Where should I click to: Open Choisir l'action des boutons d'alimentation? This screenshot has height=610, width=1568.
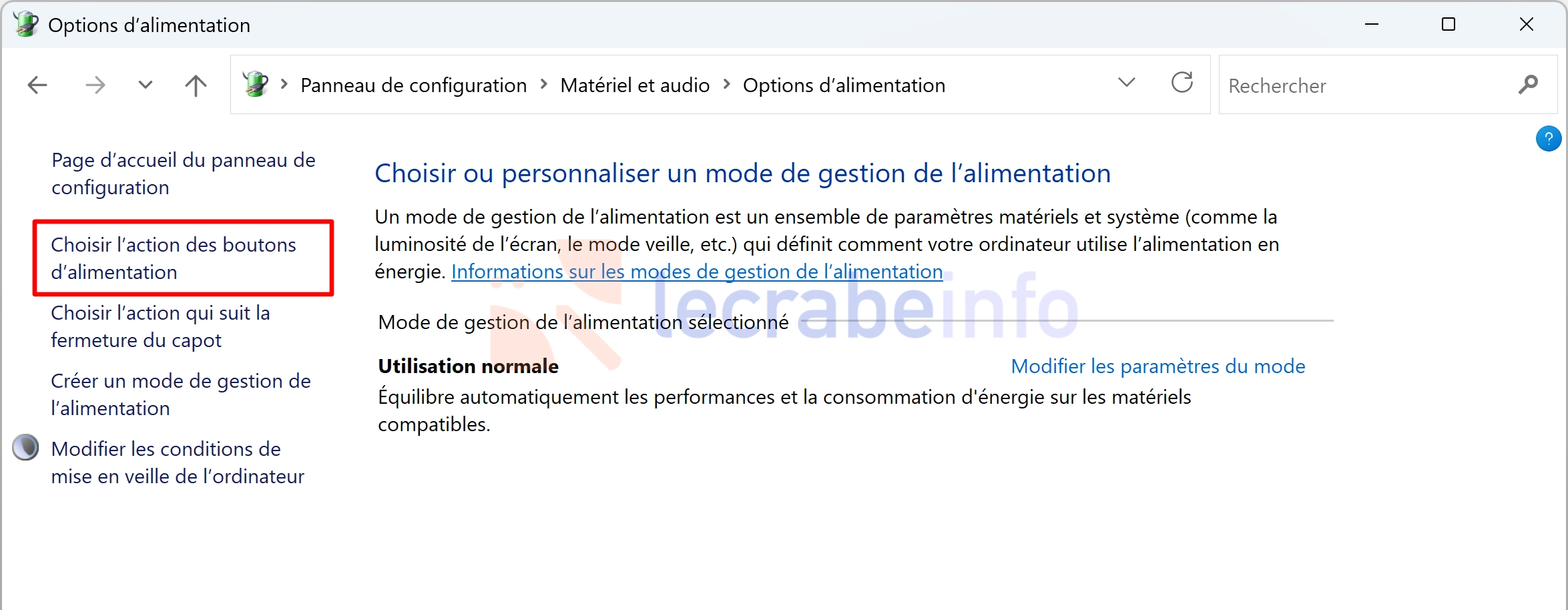pos(174,258)
